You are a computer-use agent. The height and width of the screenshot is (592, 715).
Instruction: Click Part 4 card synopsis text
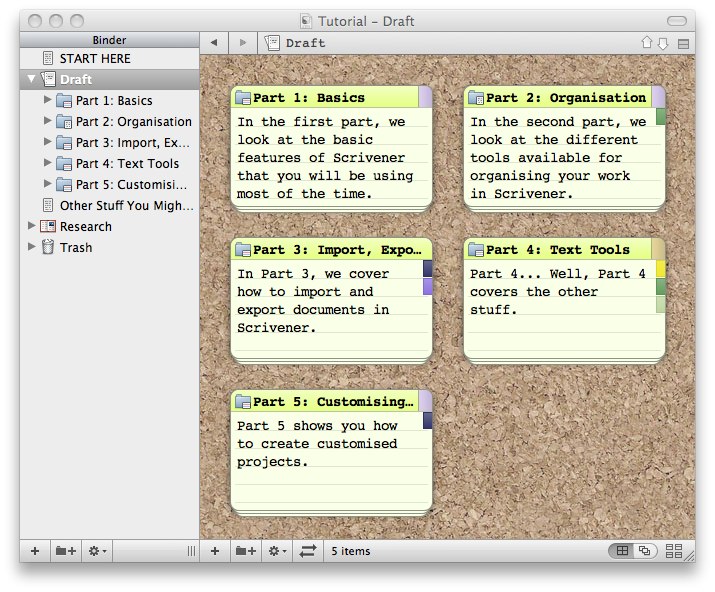click(557, 291)
